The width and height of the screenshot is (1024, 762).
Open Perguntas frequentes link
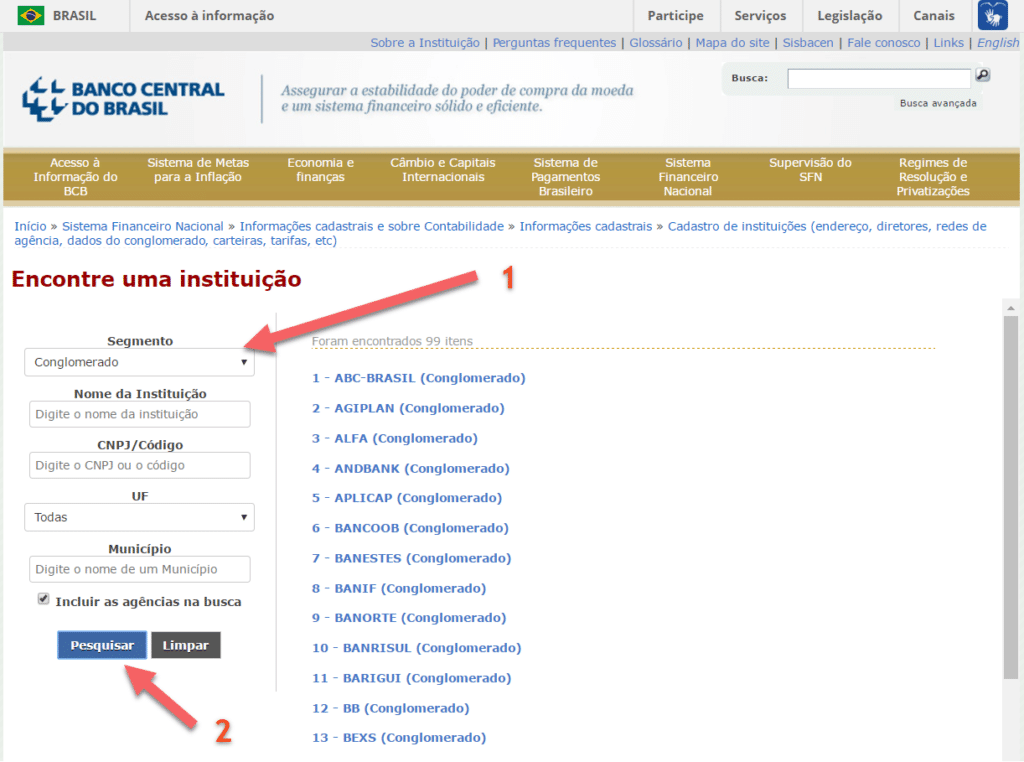tap(554, 42)
